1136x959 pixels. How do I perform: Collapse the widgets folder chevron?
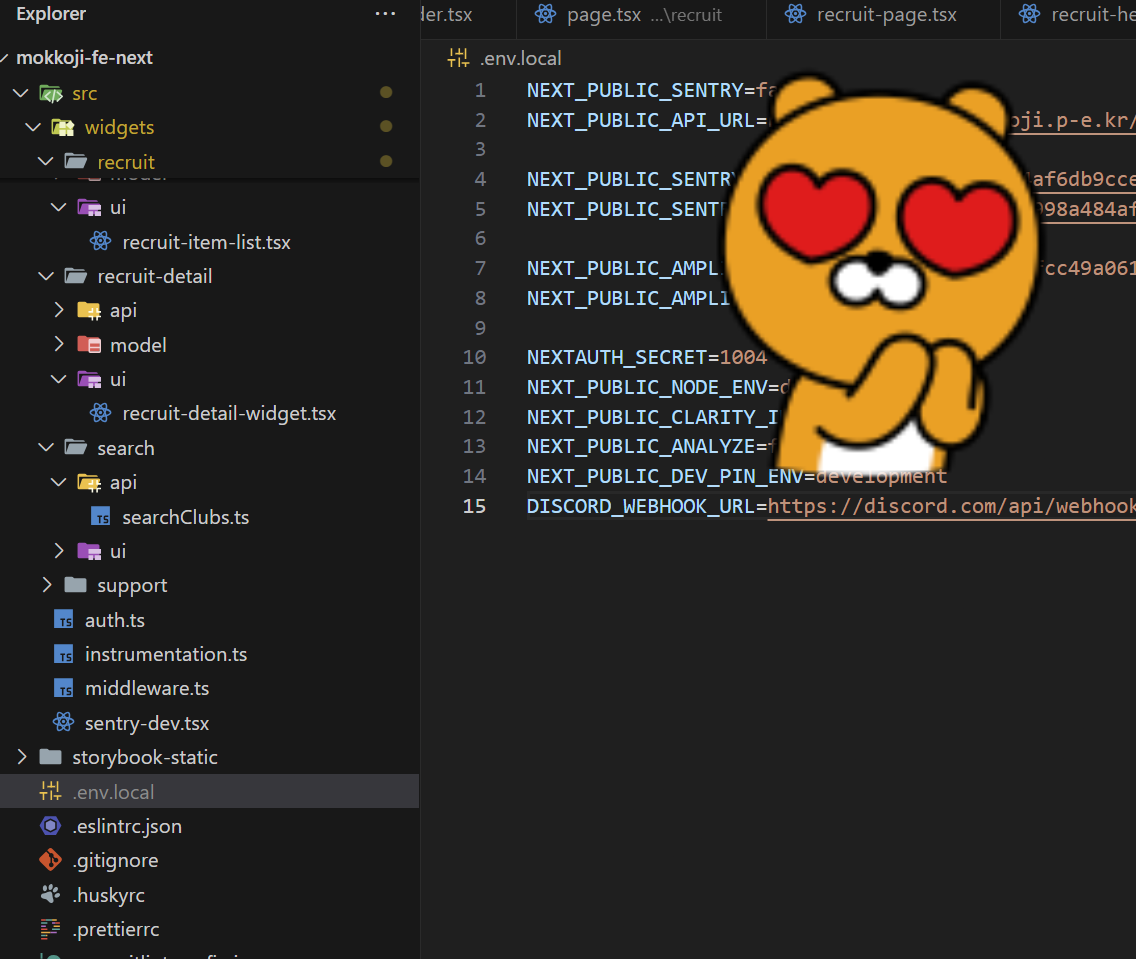pyautogui.click(x=33, y=127)
